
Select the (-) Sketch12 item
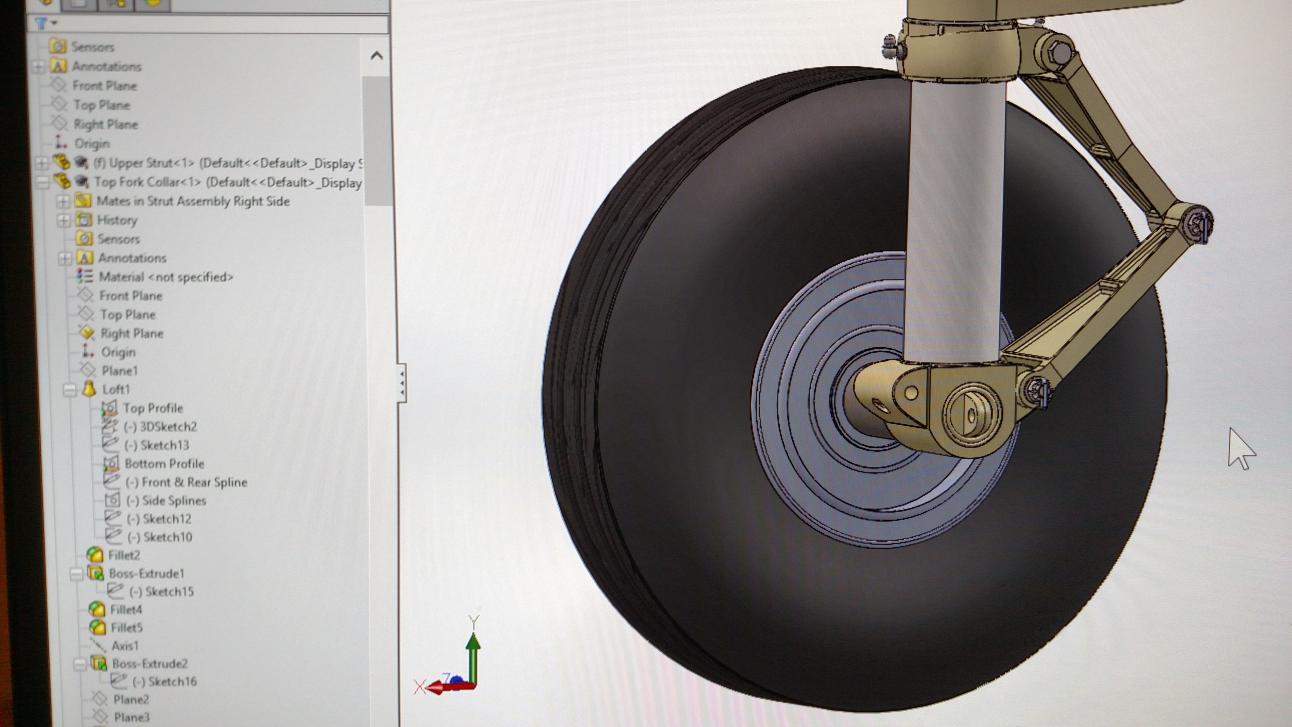point(160,518)
